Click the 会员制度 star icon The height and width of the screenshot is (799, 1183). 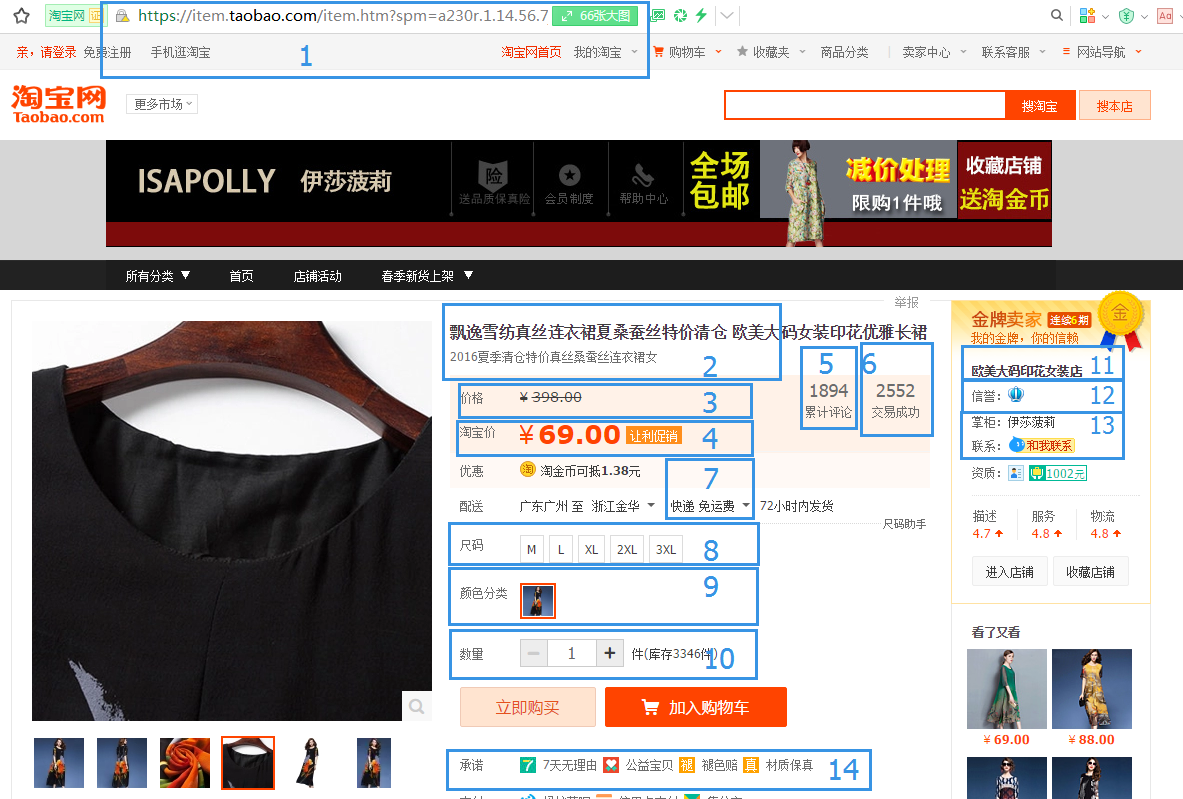(570, 175)
